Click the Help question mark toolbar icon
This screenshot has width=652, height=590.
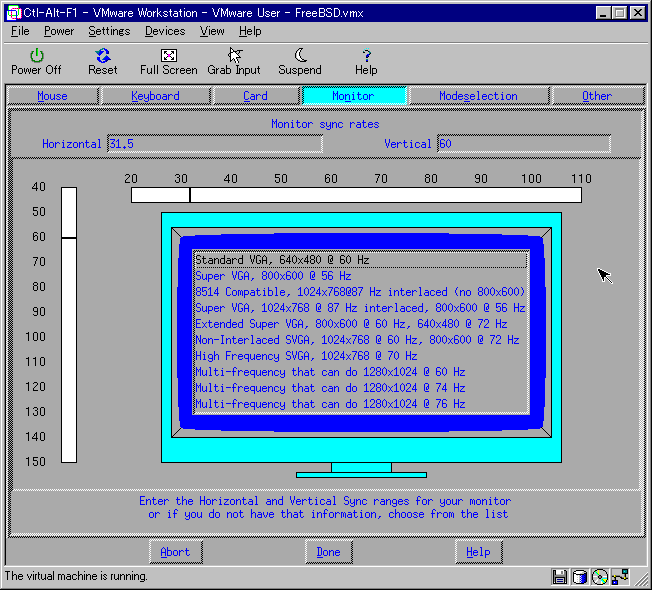tap(366, 55)
